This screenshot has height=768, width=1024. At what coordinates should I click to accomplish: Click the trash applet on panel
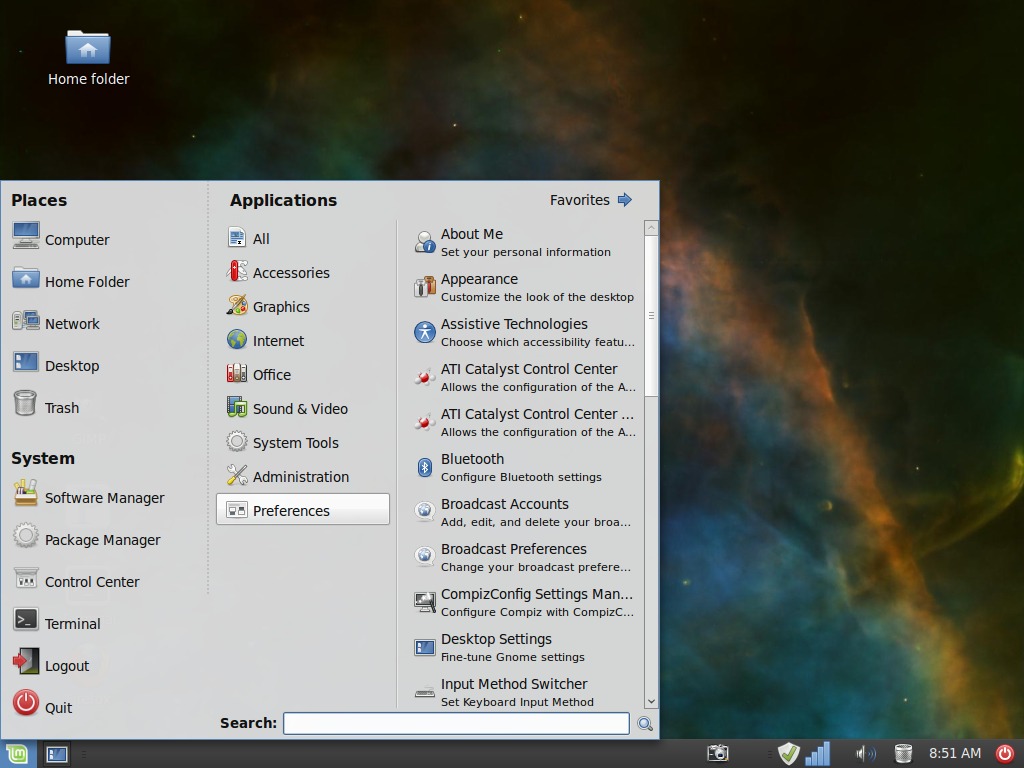(x=903, y=754)
